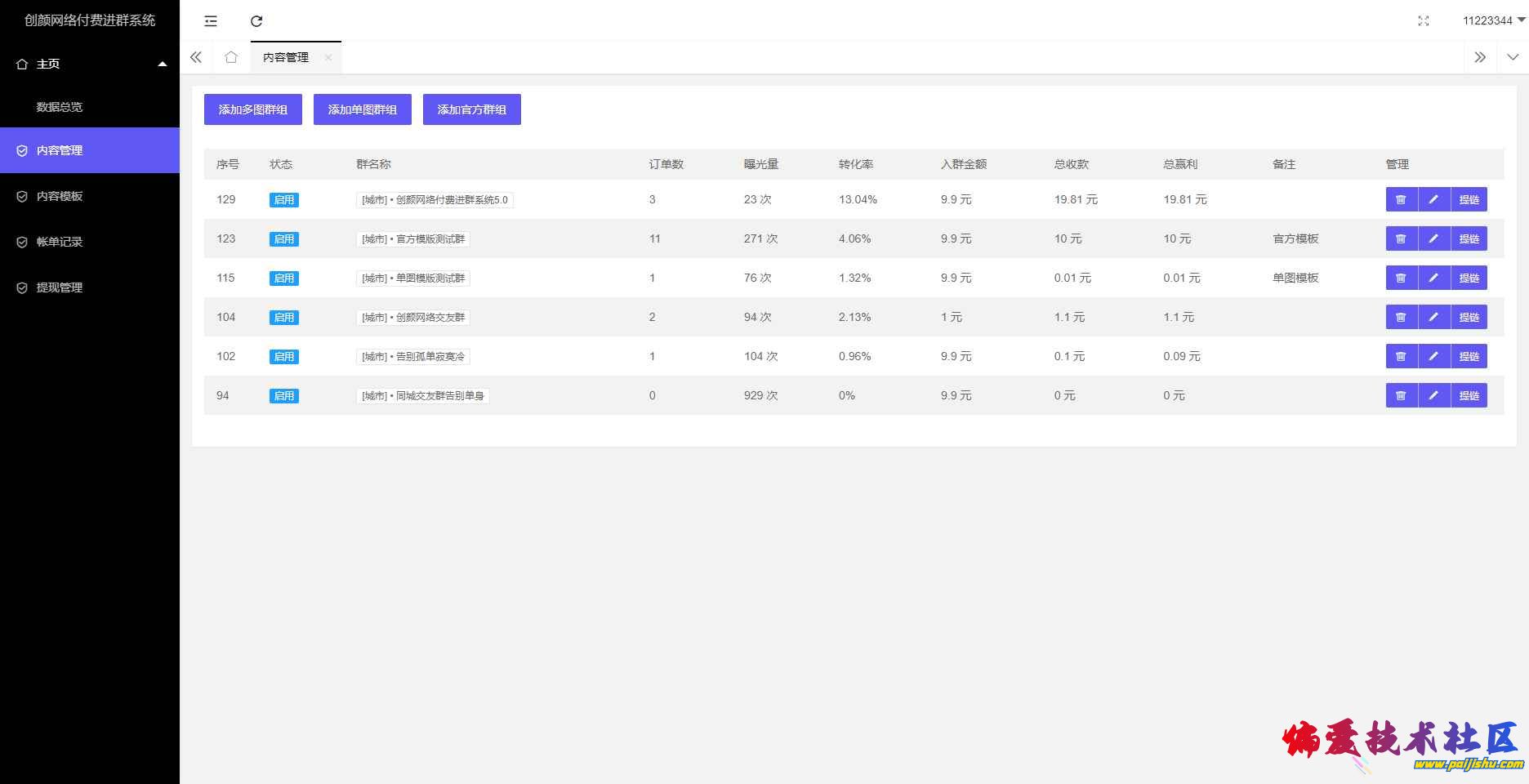
Task: Toggle the 启用 status badge for row 129
Action: pyautogui.click(x=283, y=200)
